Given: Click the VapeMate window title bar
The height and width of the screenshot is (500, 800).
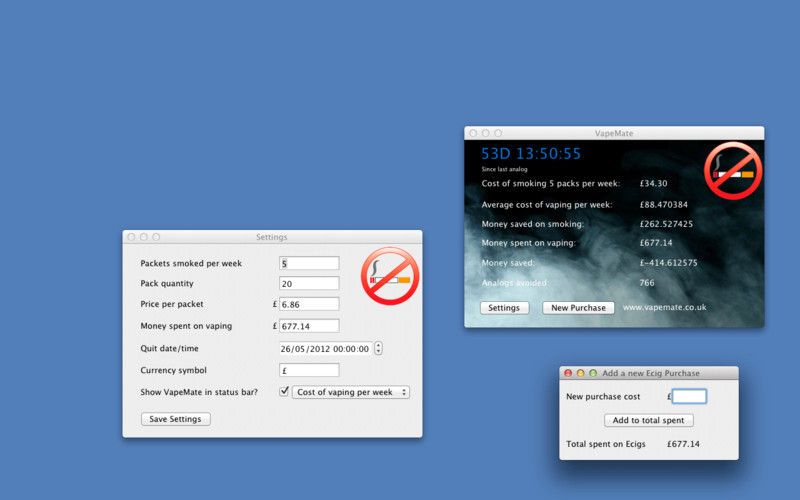Looking at the screenshot, I should 614,133.
